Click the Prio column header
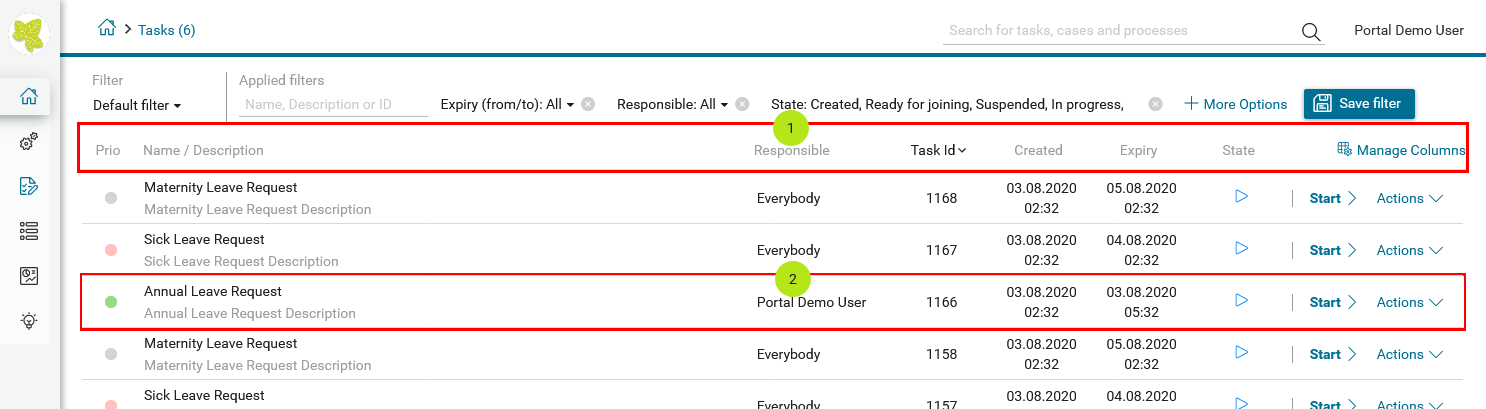The width and height of the screenshot is (1486, 409). pyautogui.click(x=108, y=151)
